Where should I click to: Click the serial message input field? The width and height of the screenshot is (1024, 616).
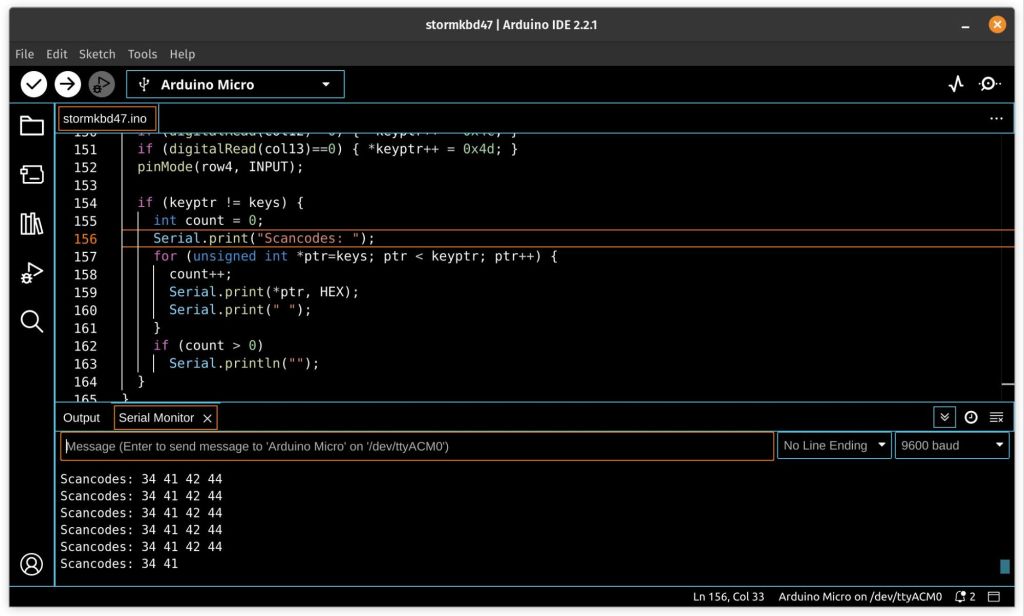(416, 446)
